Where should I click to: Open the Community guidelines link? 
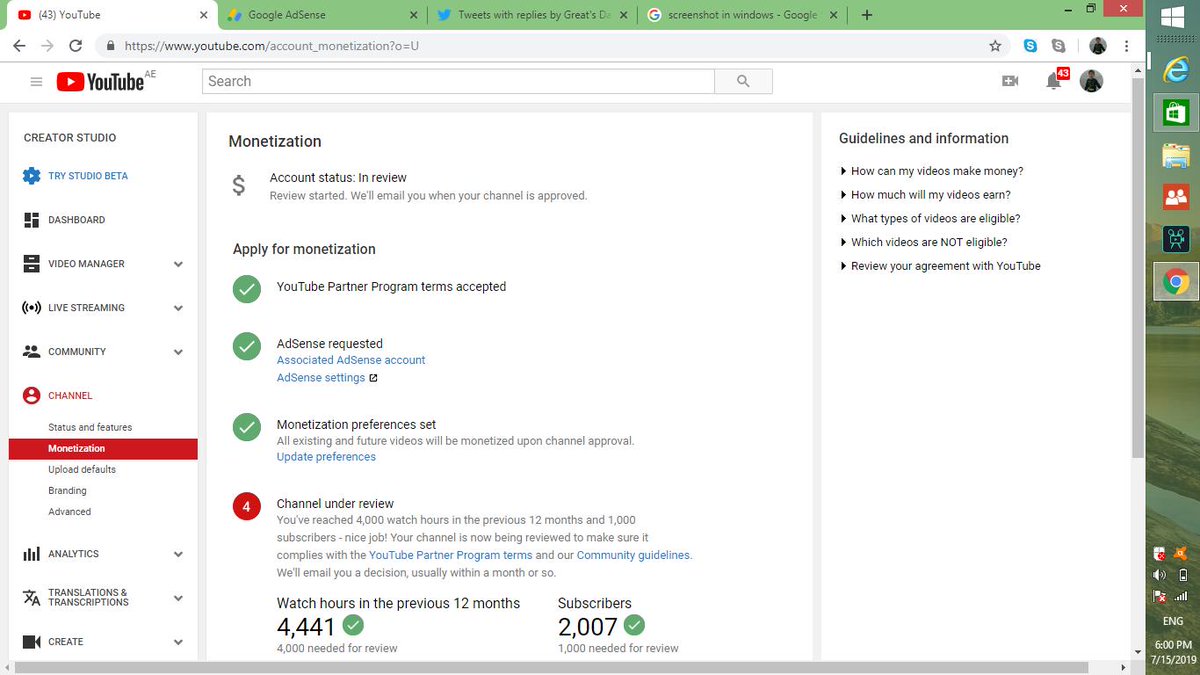633,555
